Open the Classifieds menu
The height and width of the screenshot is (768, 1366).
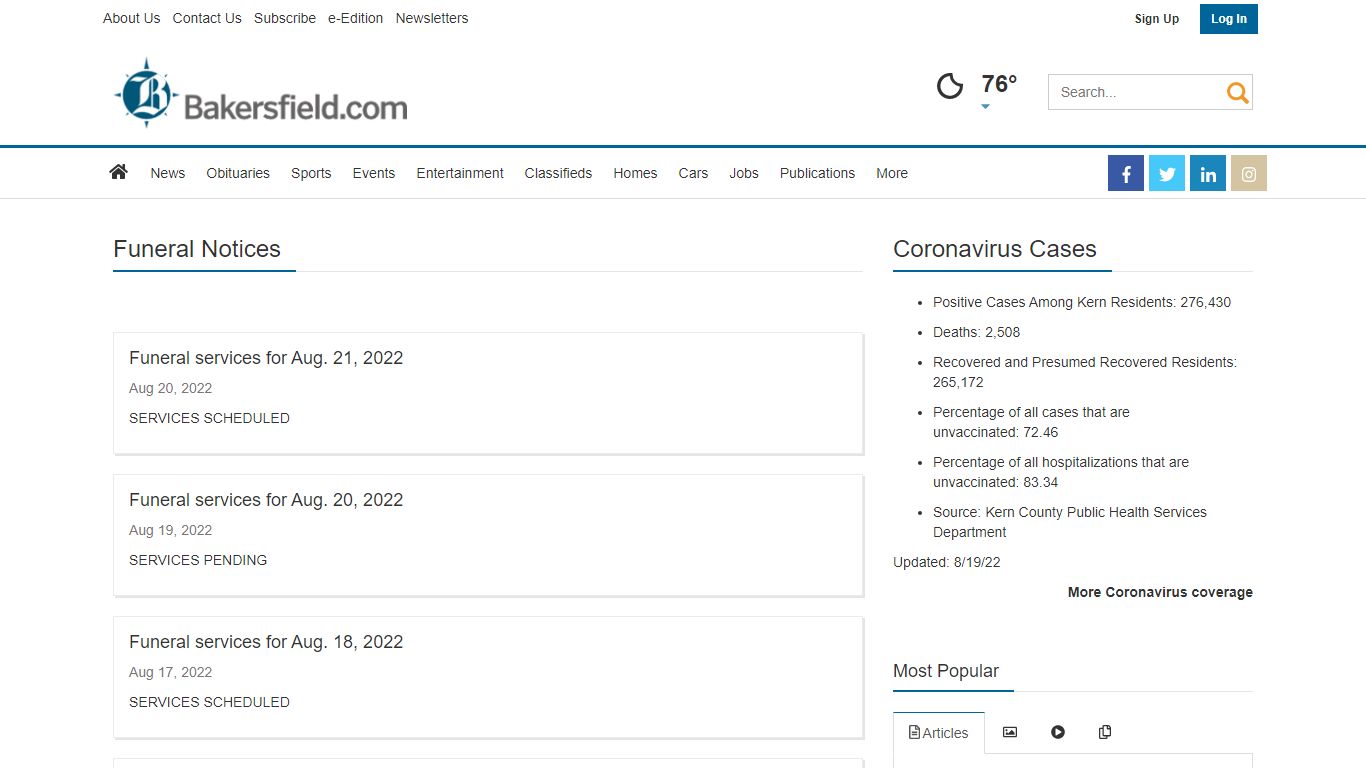coord(558,173)
